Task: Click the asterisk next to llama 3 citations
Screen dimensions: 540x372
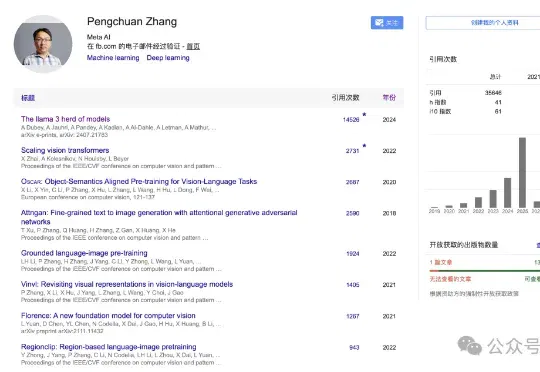Action: coord(364,114)
